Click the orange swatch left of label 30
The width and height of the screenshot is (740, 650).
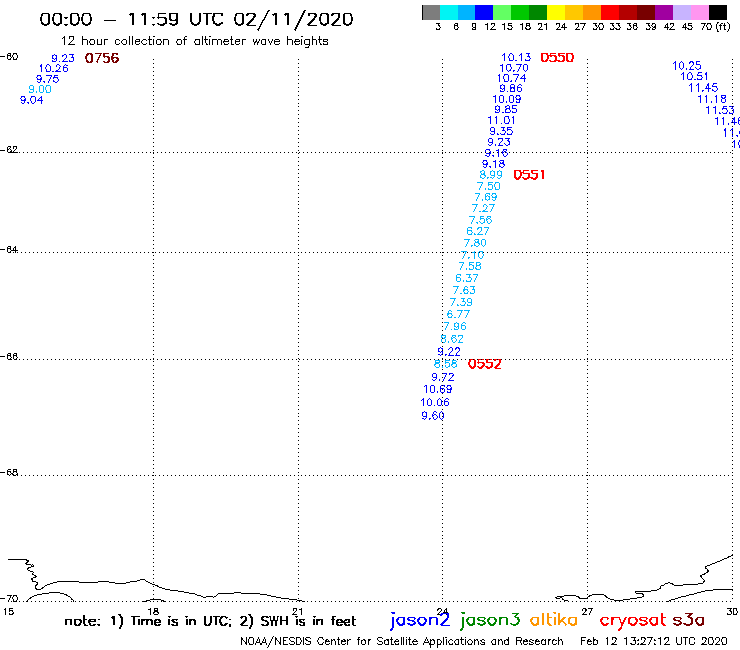pos(592,12)
